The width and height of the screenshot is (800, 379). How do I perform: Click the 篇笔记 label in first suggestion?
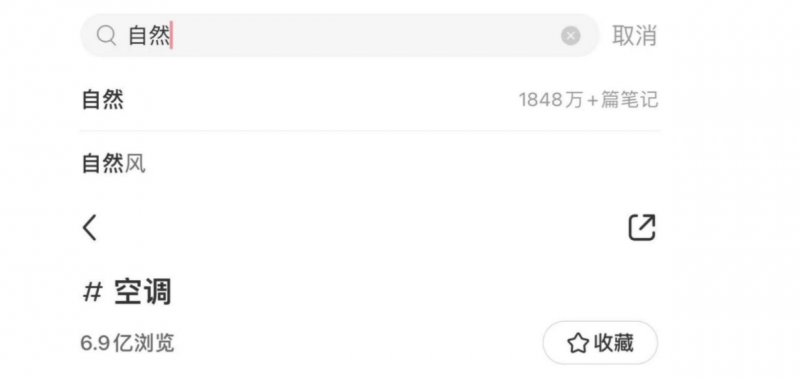point(629,100)
